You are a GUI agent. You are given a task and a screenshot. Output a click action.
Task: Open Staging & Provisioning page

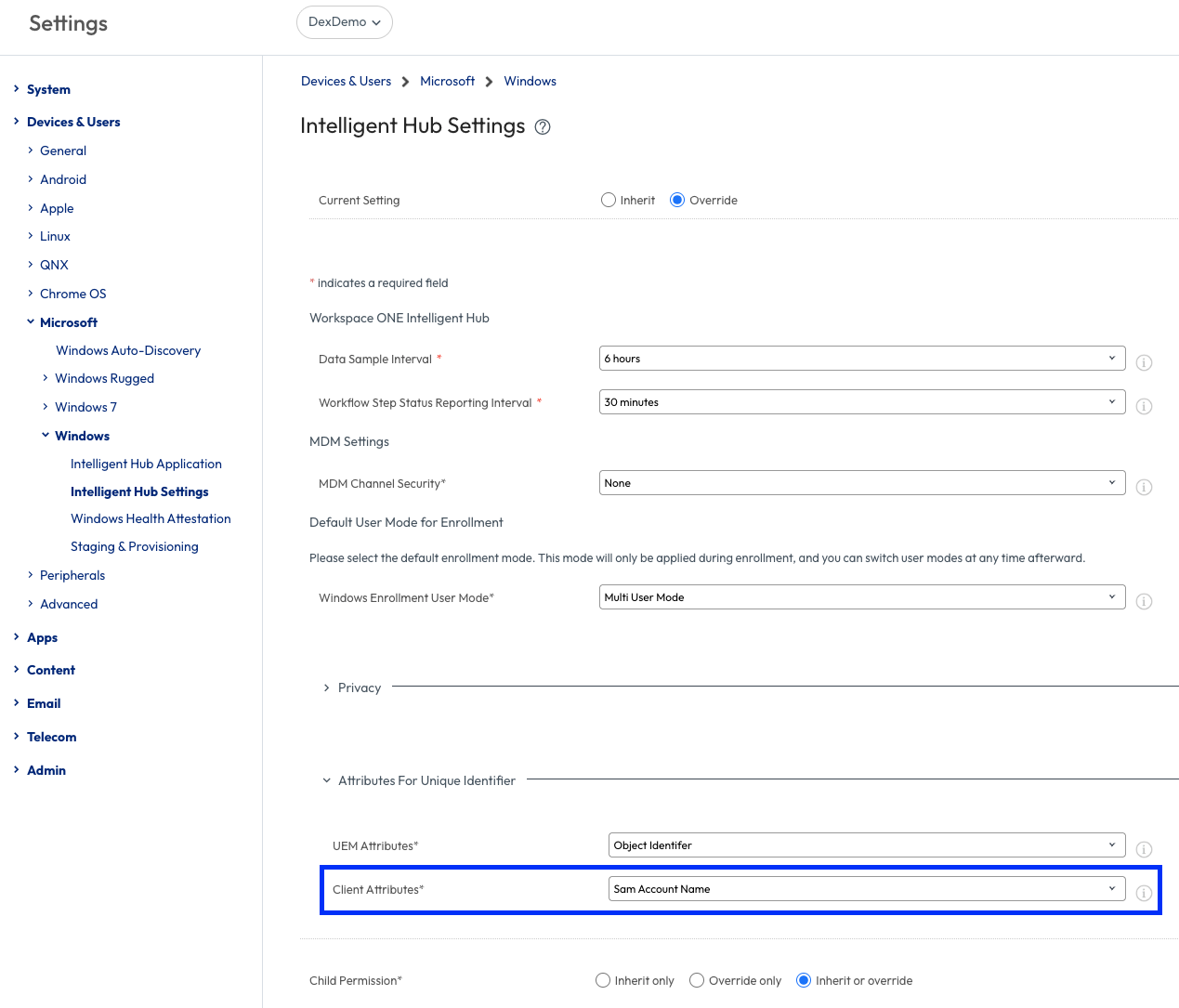(135, 546)
